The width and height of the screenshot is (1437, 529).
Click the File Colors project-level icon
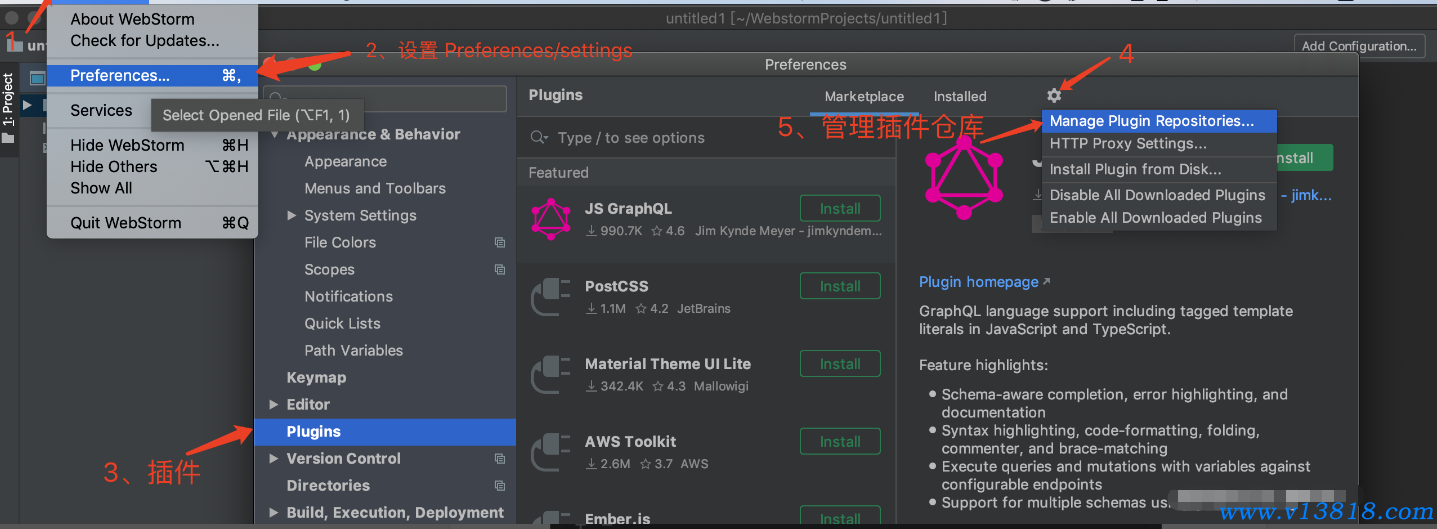(500, 243)
